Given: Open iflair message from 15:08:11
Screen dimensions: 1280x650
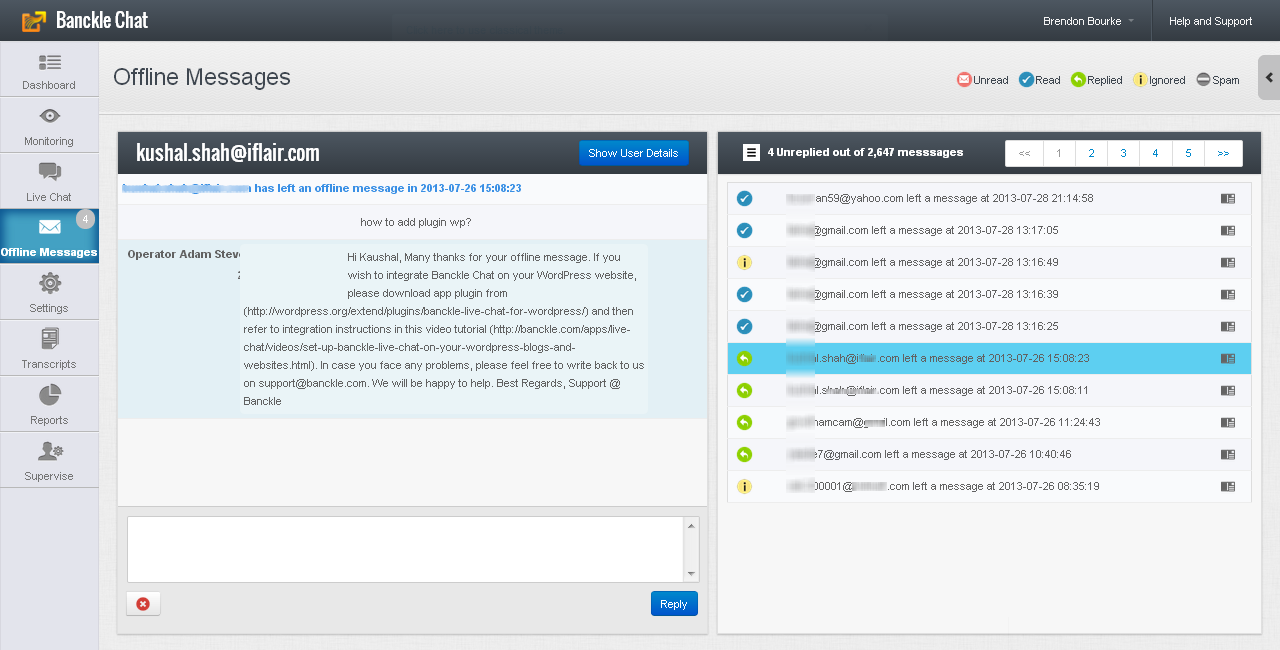Looking at the screenshot, I should [x=989, y=391].
